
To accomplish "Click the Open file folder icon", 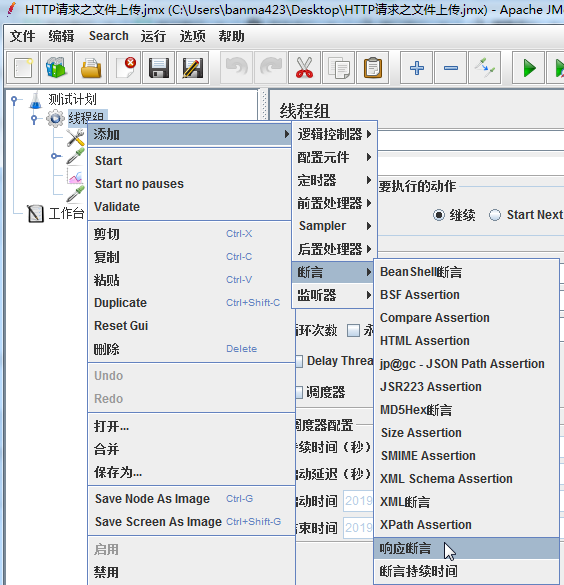I will click(91, 68).
